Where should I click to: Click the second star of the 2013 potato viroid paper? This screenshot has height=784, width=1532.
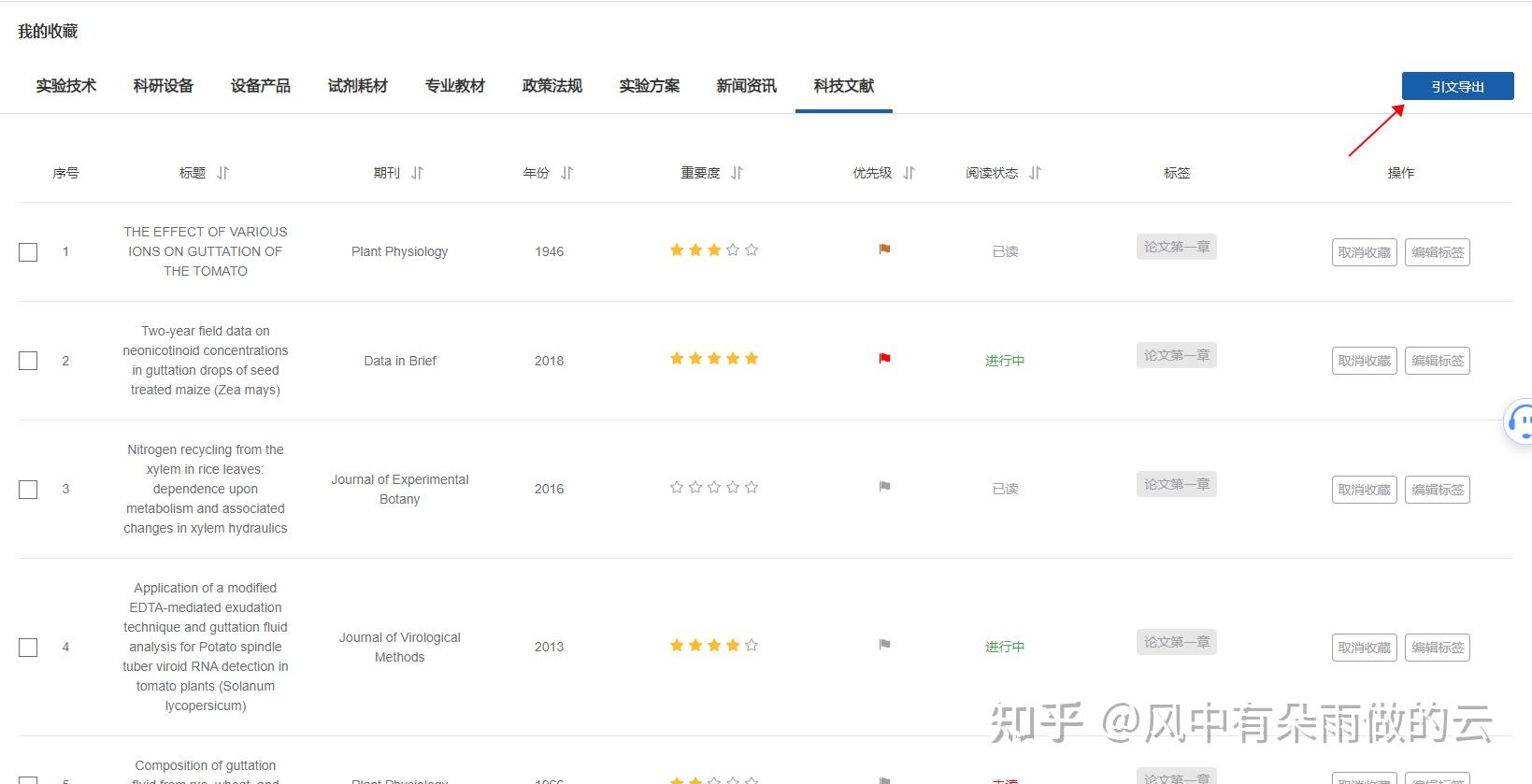pyautogui.click(x=695, y=645)
